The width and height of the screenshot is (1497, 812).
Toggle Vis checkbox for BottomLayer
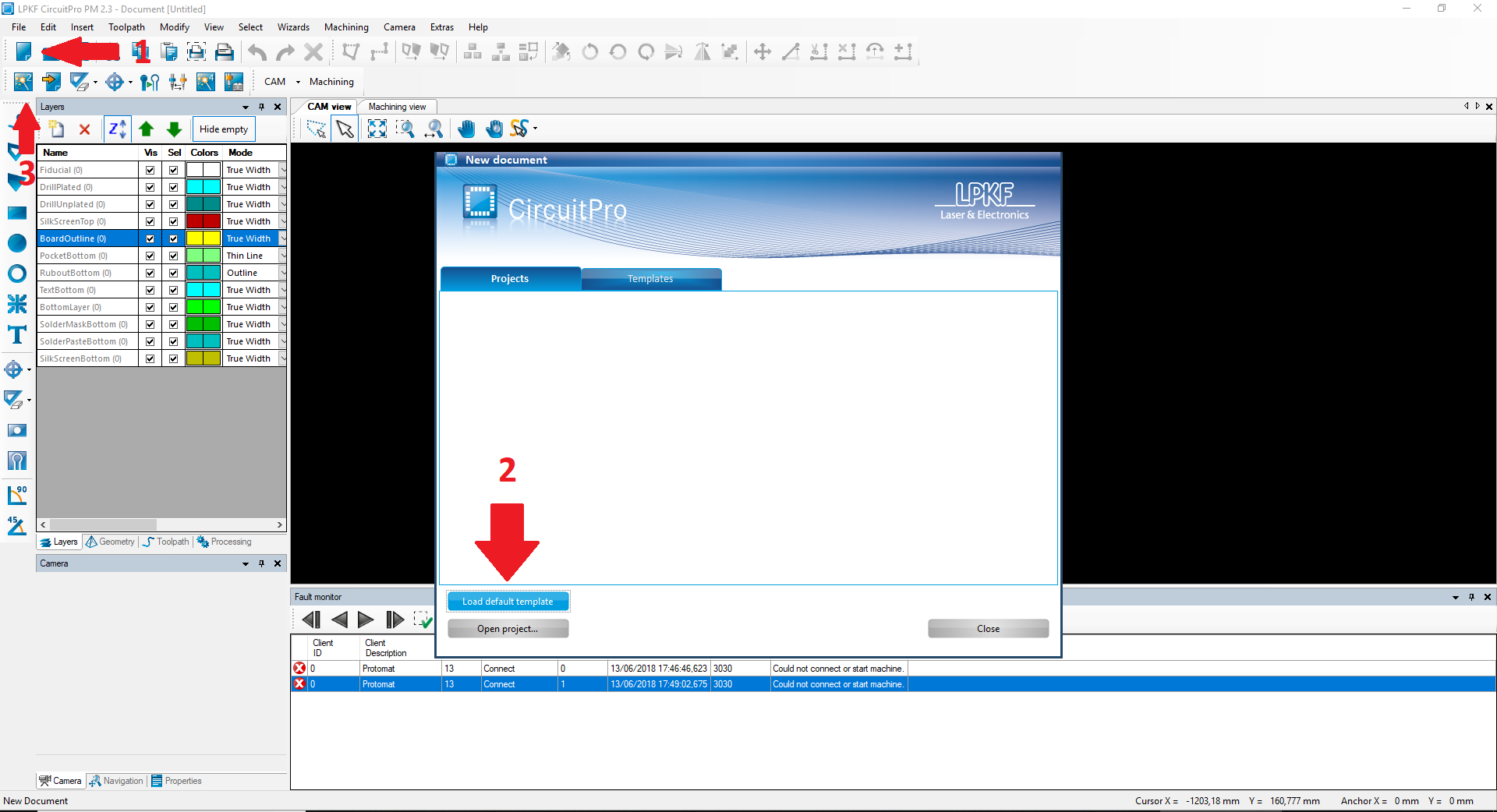pos(150,307)
